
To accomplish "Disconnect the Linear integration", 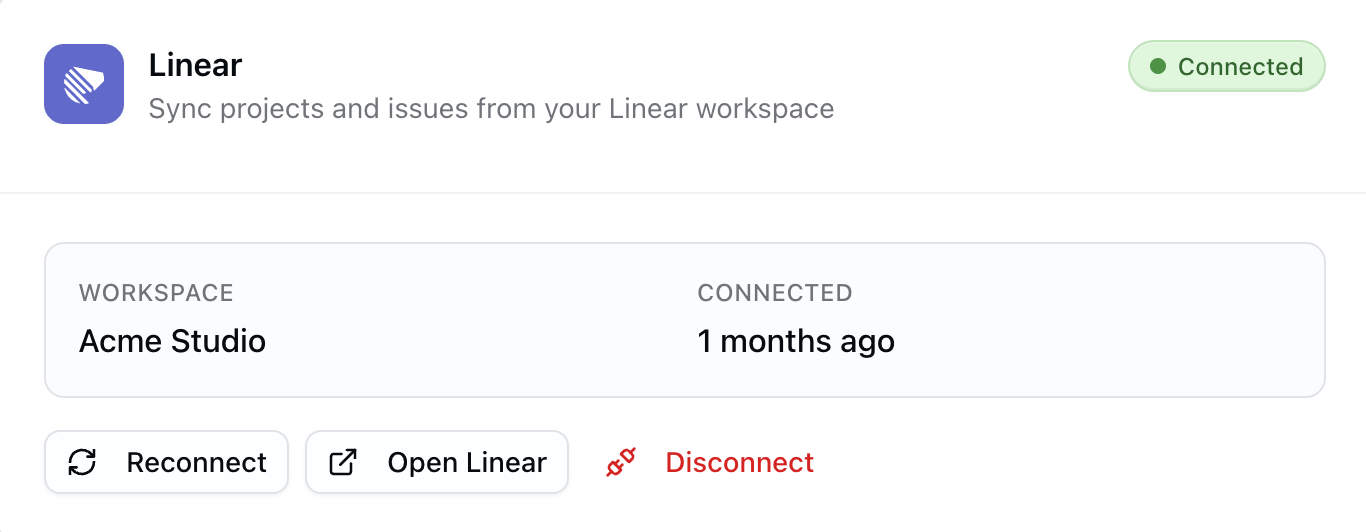I will click(739, 463).
